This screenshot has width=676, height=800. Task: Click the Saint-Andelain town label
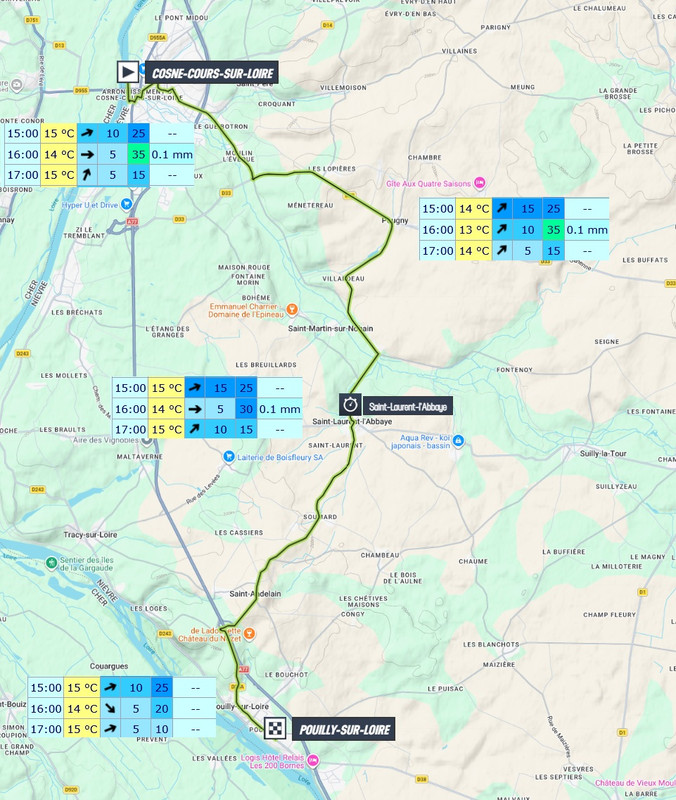[x=255, y=593]
